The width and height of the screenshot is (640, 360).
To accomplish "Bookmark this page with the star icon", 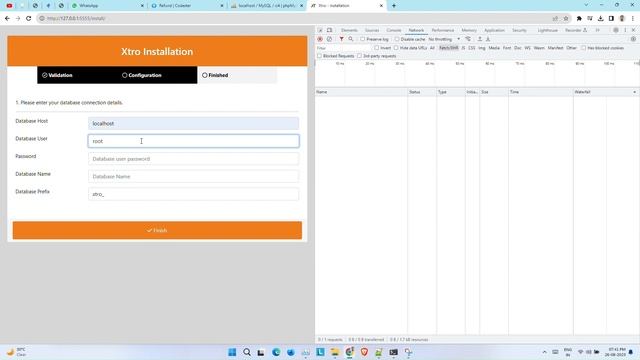I will (566, 18).
